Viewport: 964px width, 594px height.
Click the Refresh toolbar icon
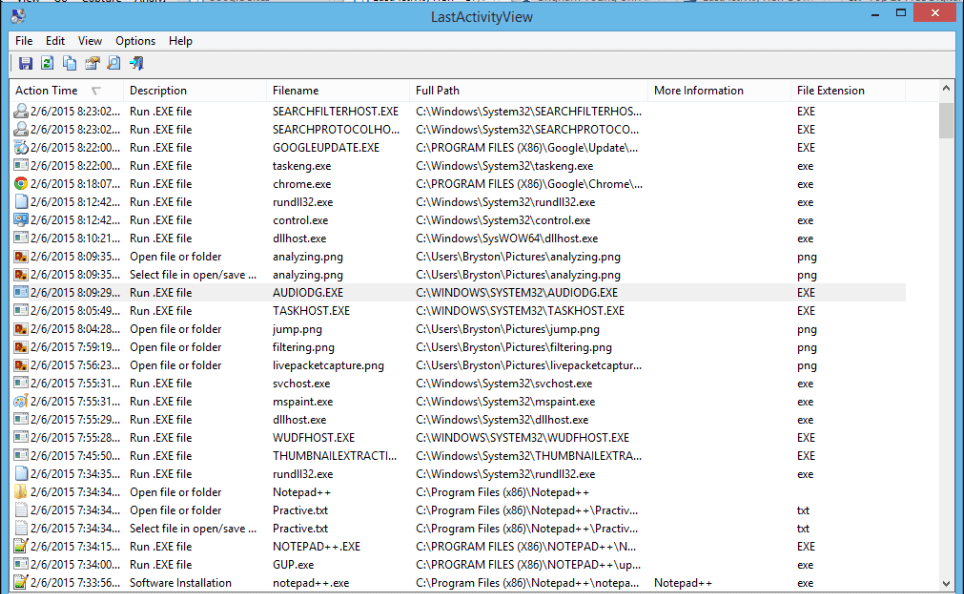(47, 63)
